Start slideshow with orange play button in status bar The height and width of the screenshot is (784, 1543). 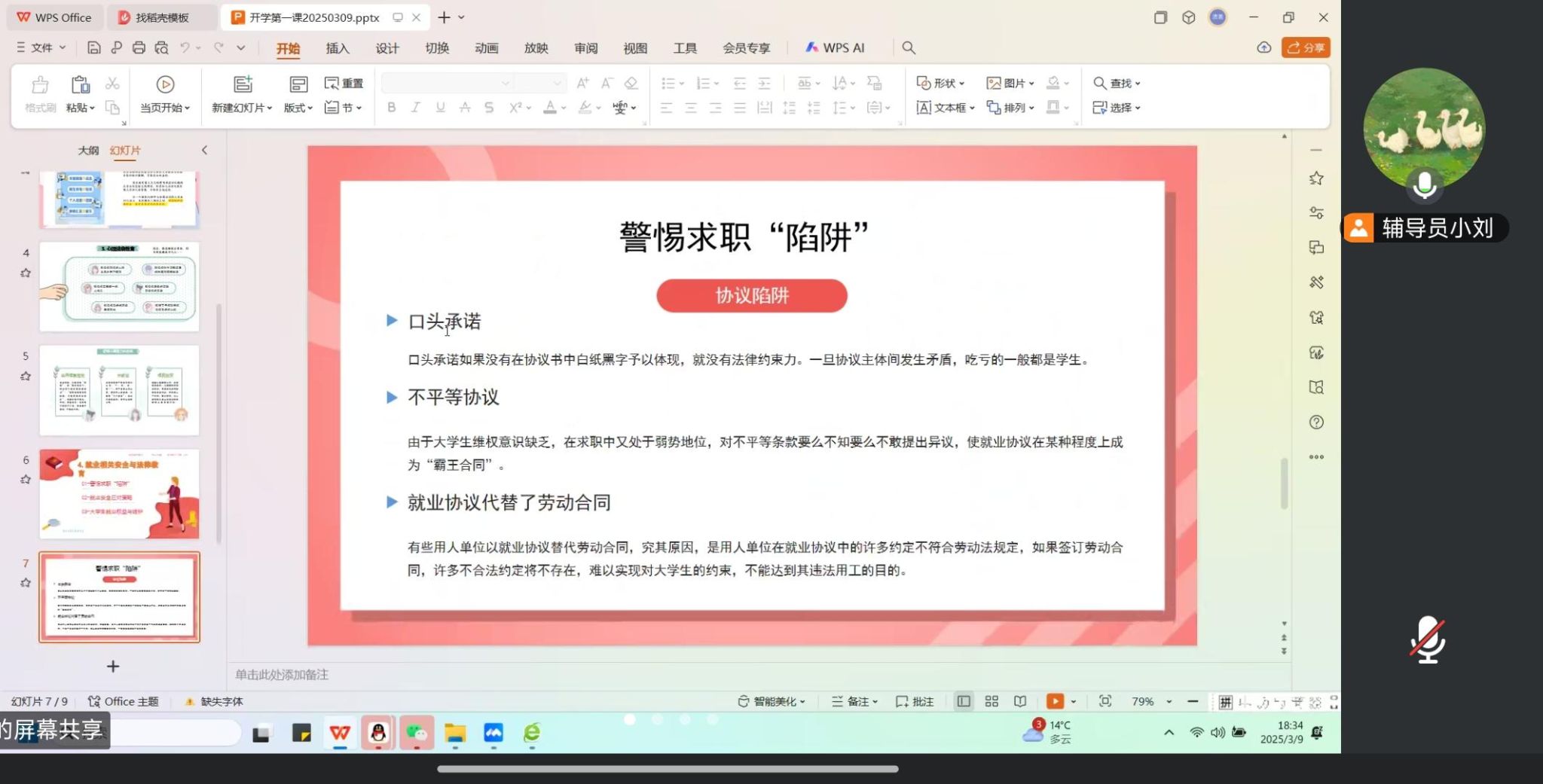[1055, 701]
